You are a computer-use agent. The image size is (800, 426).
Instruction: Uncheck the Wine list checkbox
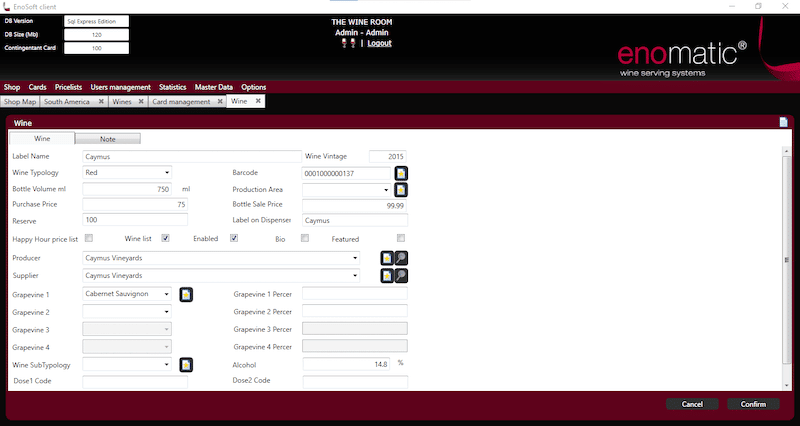[165, 238]
